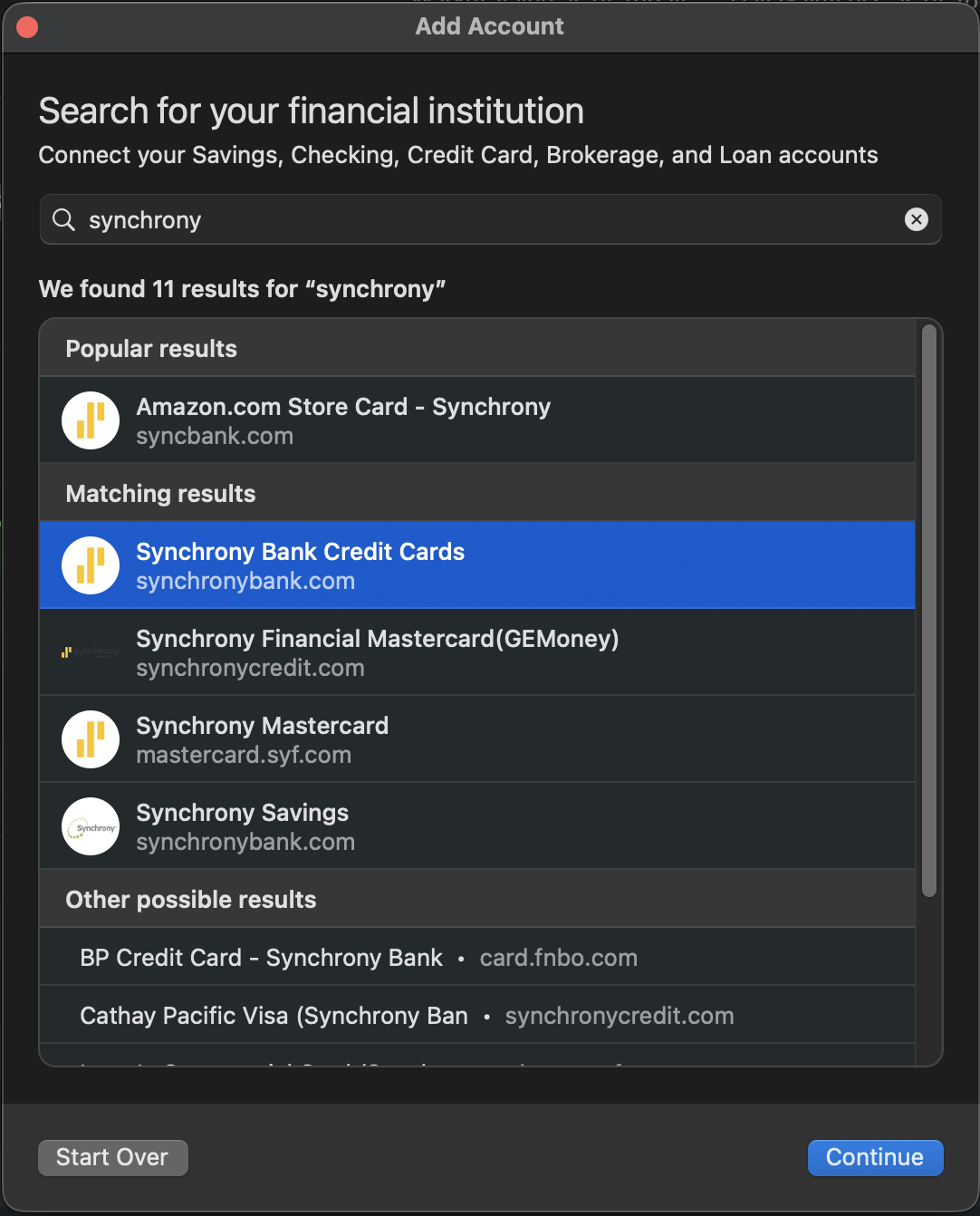Click the results list scrollbar
This screenshot has width=980, height=1216.
928,611
